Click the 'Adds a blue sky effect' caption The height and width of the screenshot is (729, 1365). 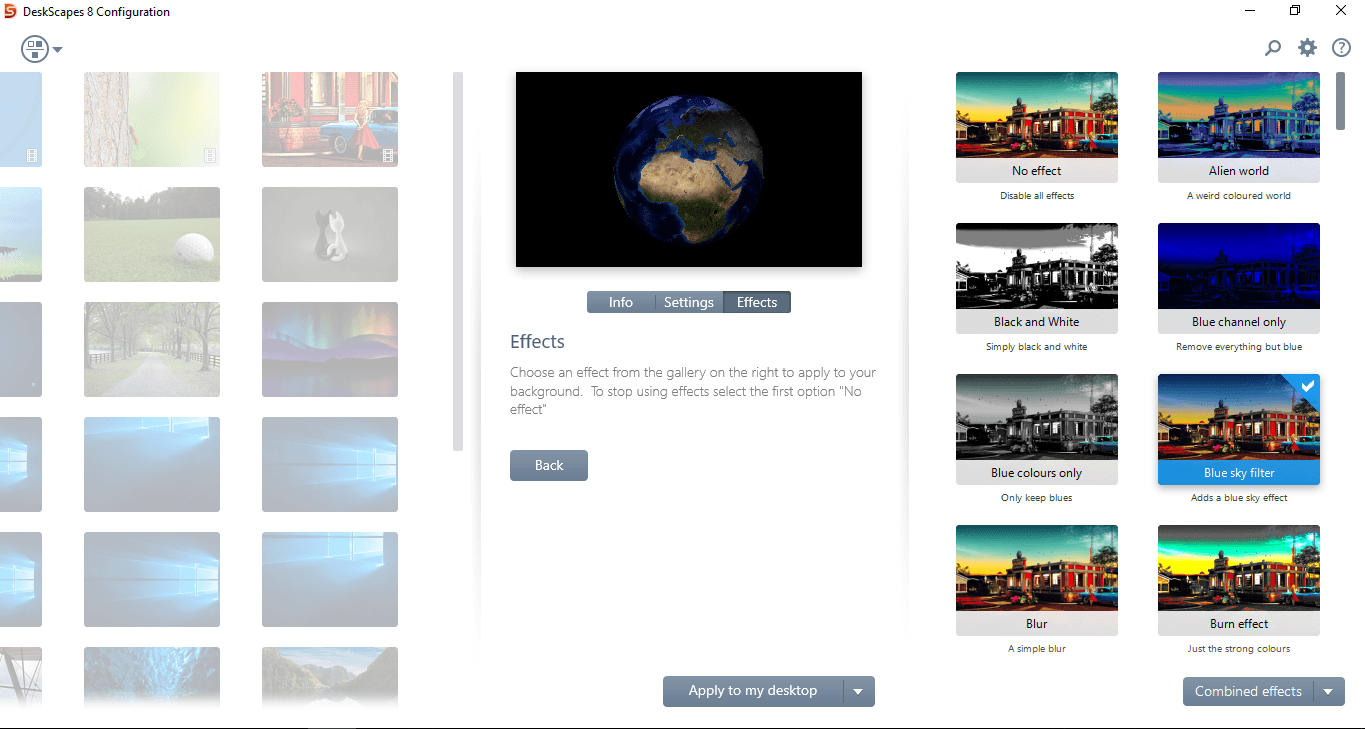point(1239,498)
